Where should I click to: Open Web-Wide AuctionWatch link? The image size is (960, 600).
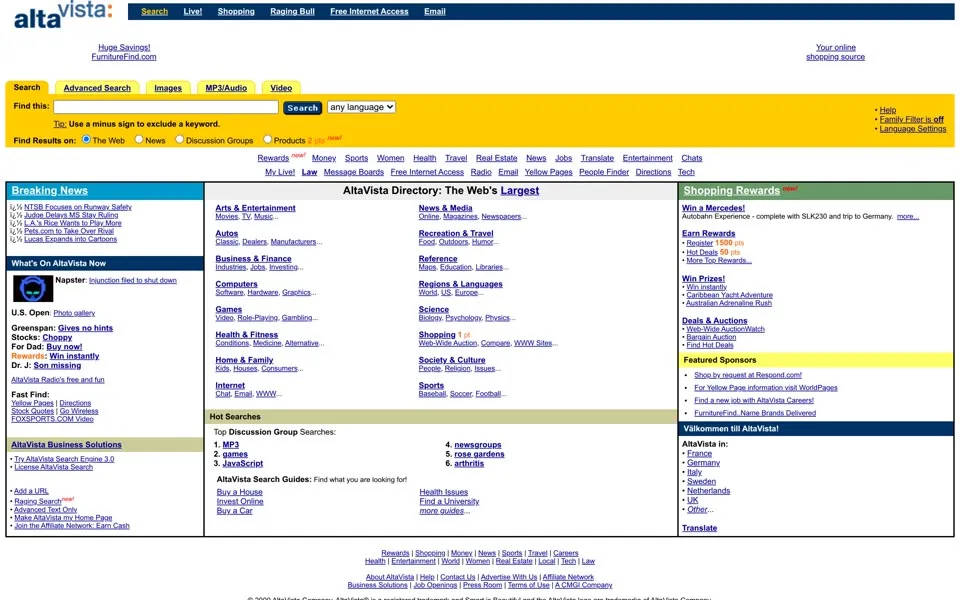pyautogui.click(x=726, y=329)
